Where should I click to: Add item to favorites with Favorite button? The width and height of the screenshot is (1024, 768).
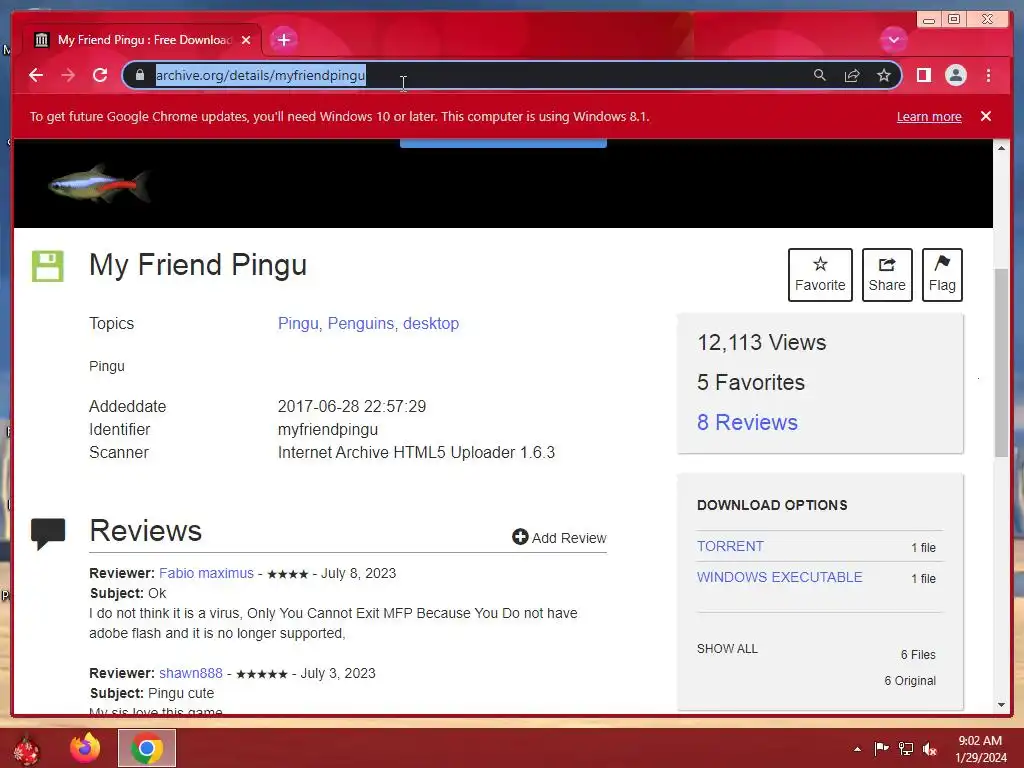tap(820, 275)
